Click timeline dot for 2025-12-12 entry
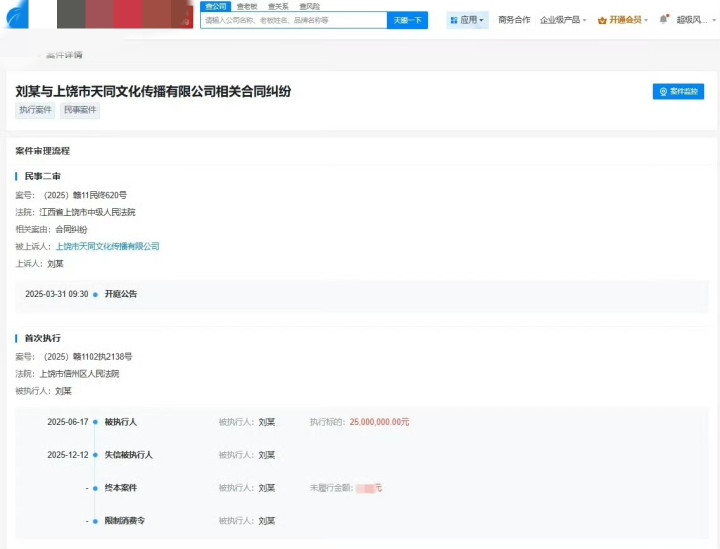The width and height of the screenshot is (720, 549). click(x=96, y=455)
